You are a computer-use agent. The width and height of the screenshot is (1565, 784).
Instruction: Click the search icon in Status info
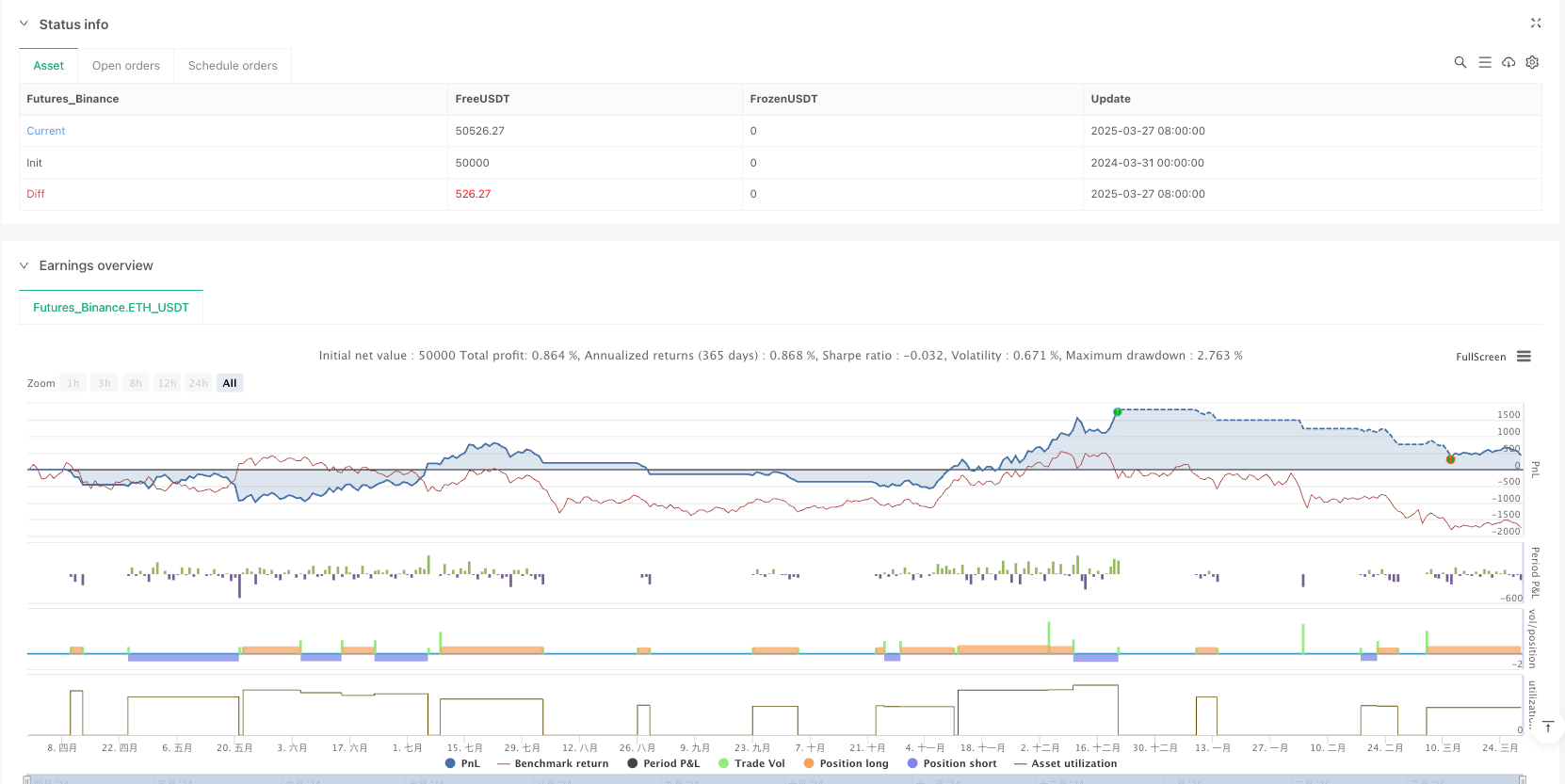tap(1460, 62)
